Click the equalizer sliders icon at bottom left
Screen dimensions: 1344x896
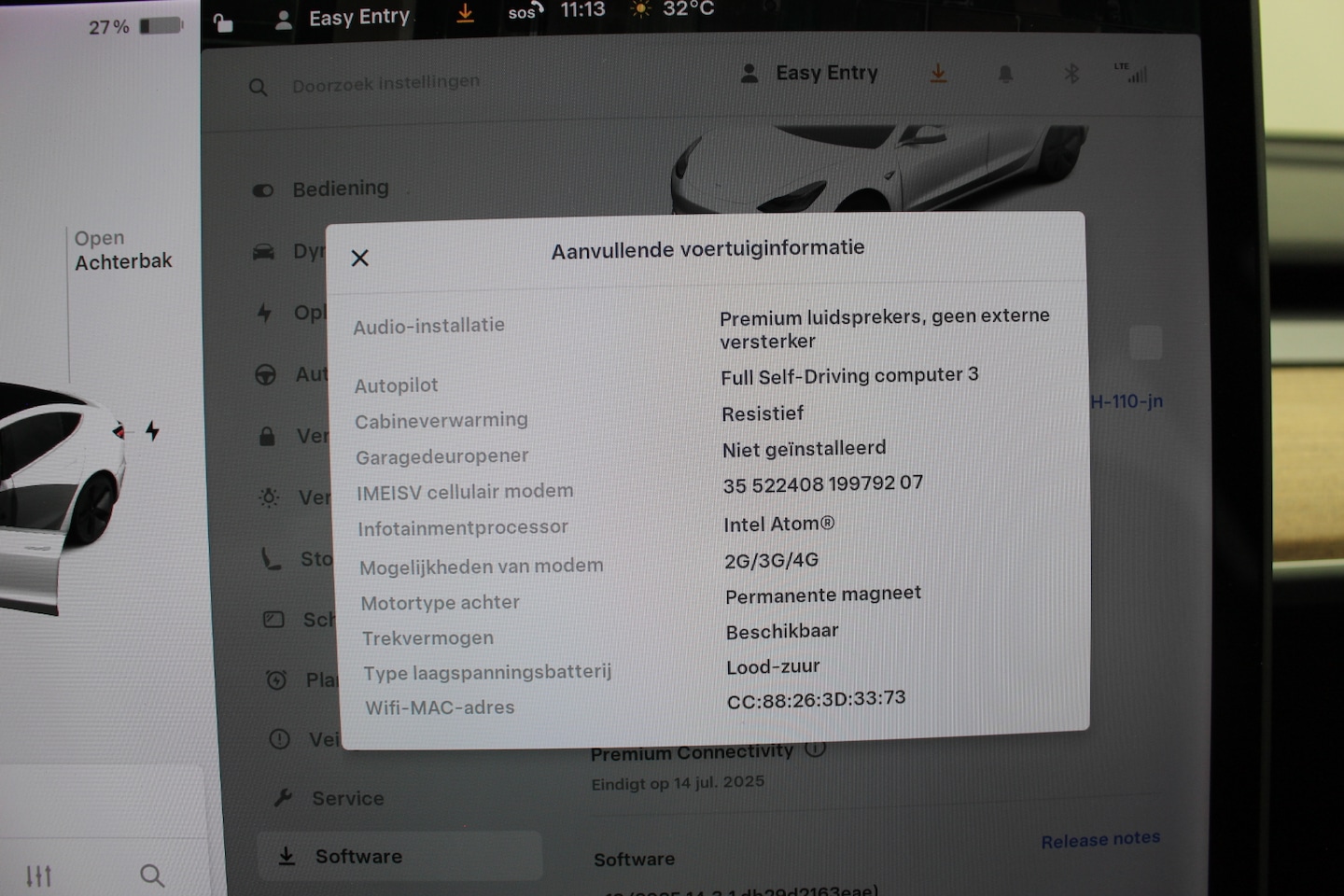pos(38,875)
